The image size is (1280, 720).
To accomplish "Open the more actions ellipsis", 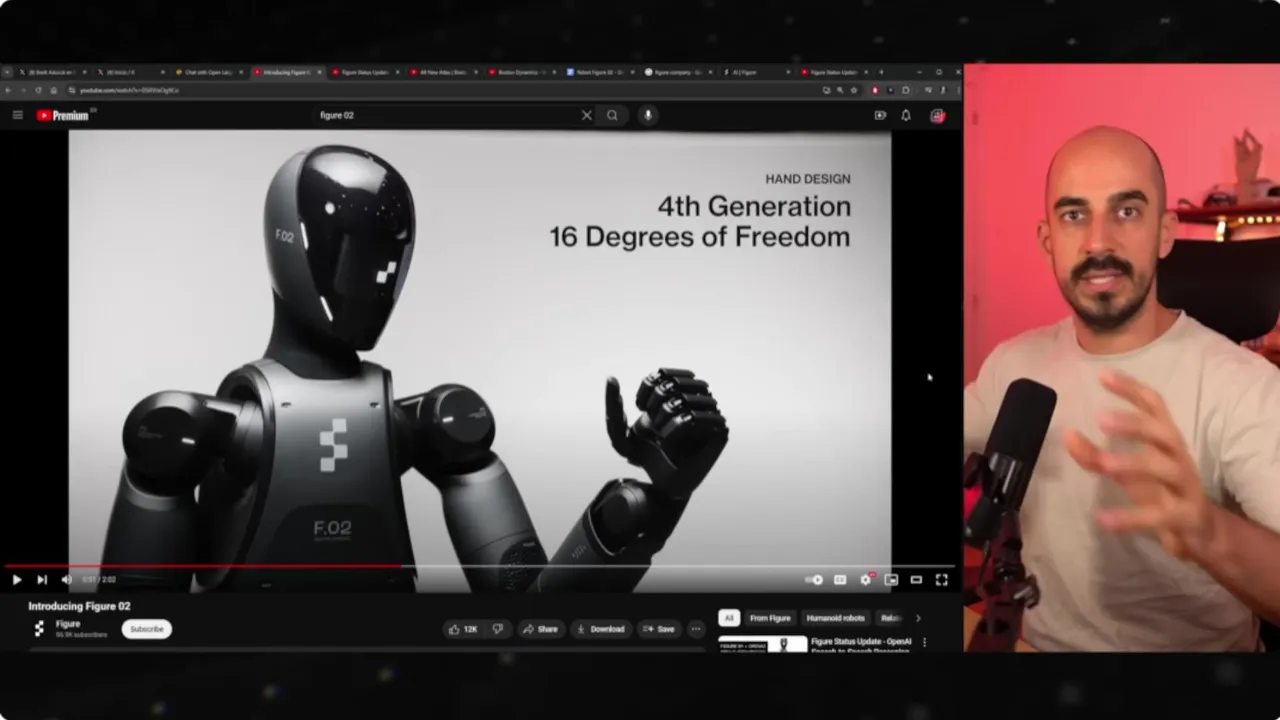I will pyautogui.click(x=696, y=629).
